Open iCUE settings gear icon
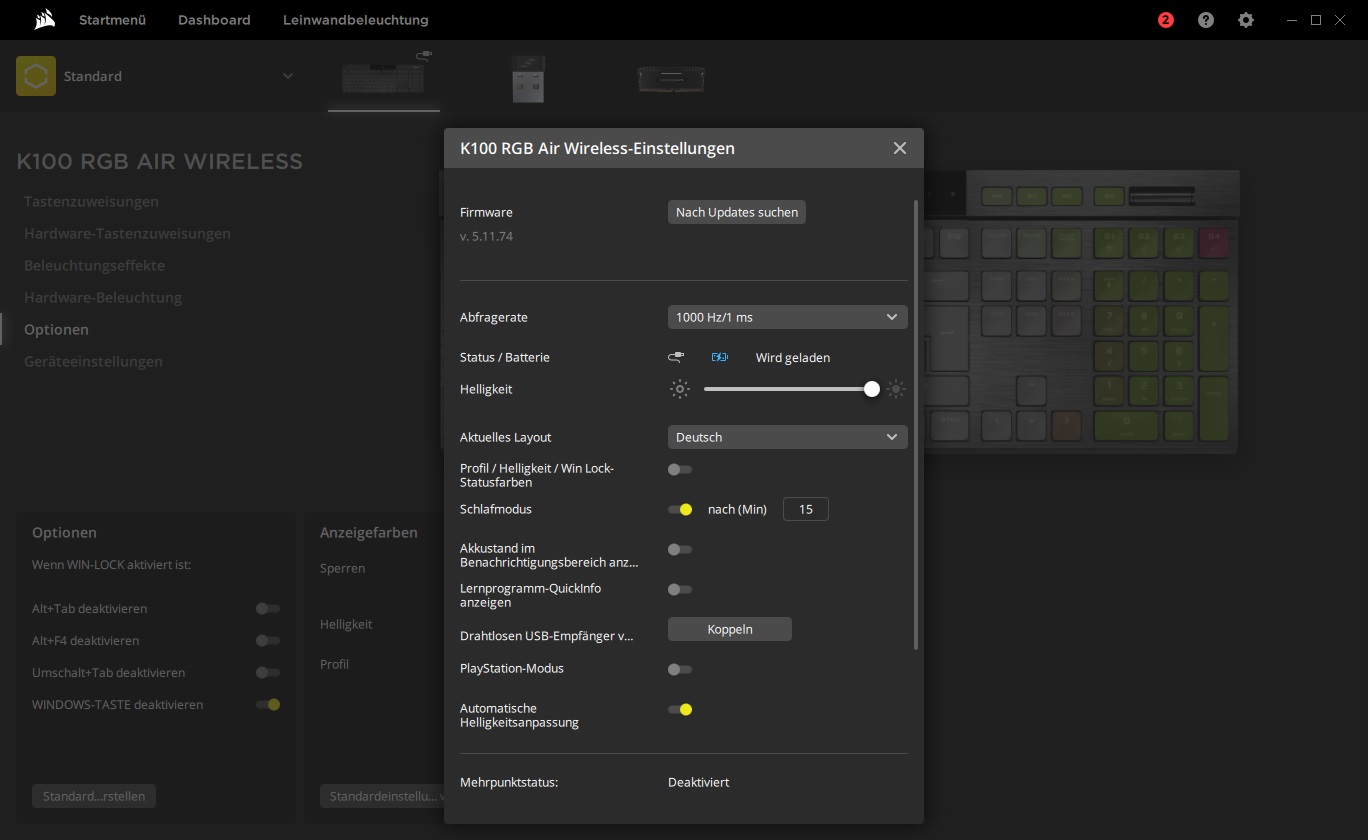1368x840 pixels. click(x=1246, y=20)
